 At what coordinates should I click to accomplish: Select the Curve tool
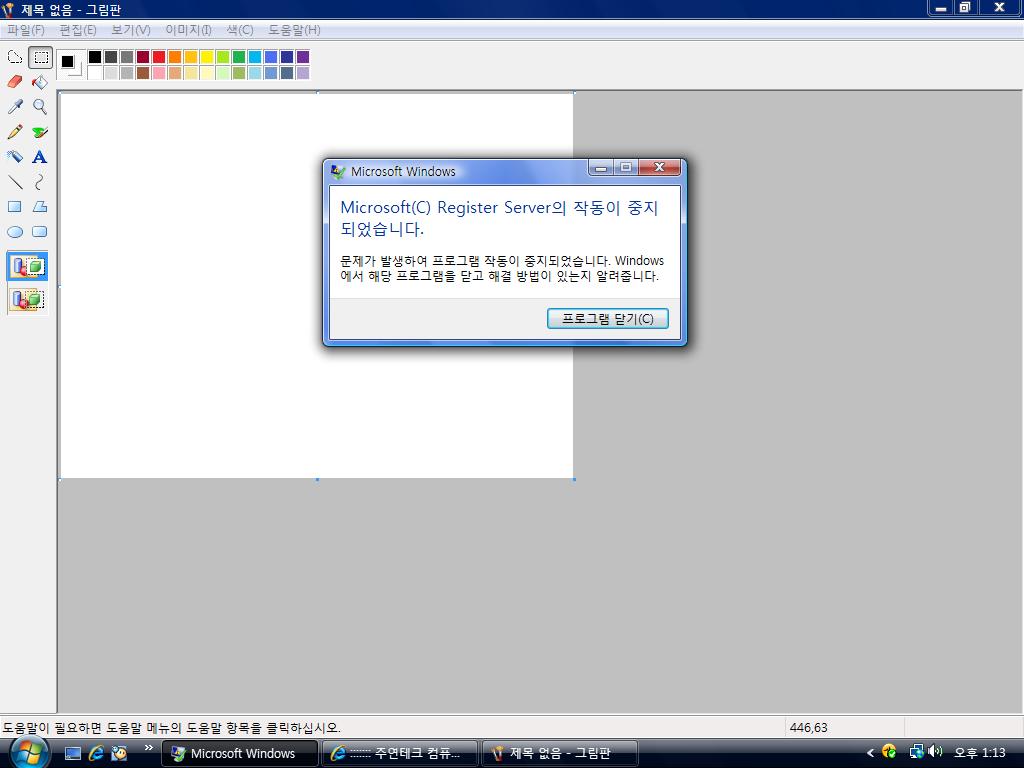click(x=40, y=182)
